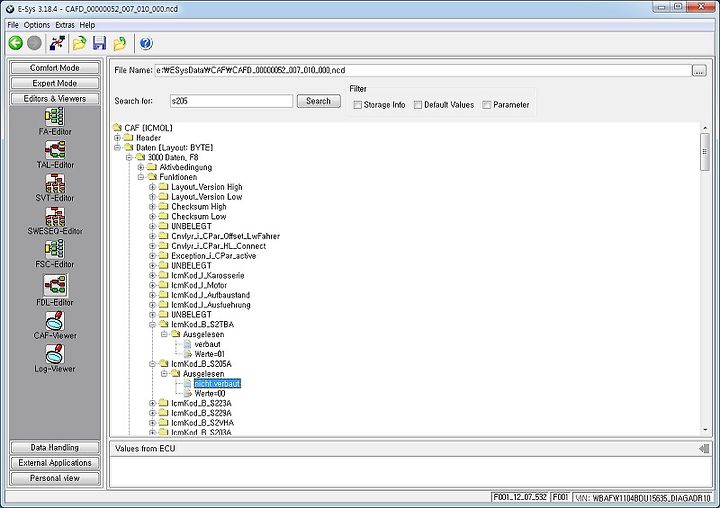720x508 pixels.
Task: Select the IcmKod_I_Ausfuehrung tree item
Action: 211,305
